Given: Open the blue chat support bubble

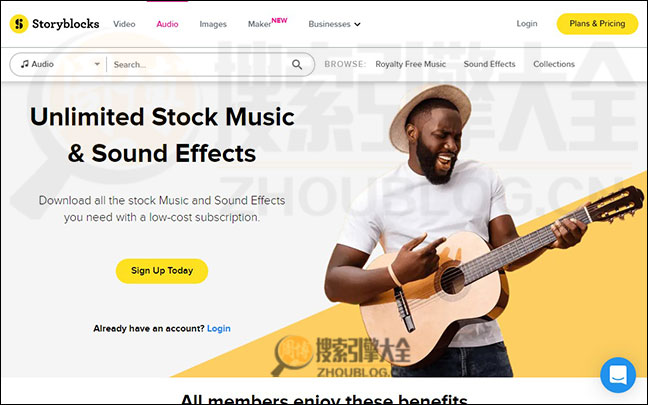Looking at the screenshot, I should [x=618, y=375].
